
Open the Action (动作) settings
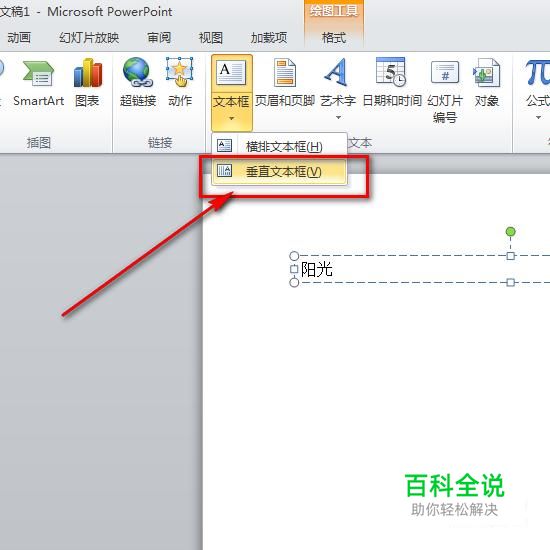(180, 83)
